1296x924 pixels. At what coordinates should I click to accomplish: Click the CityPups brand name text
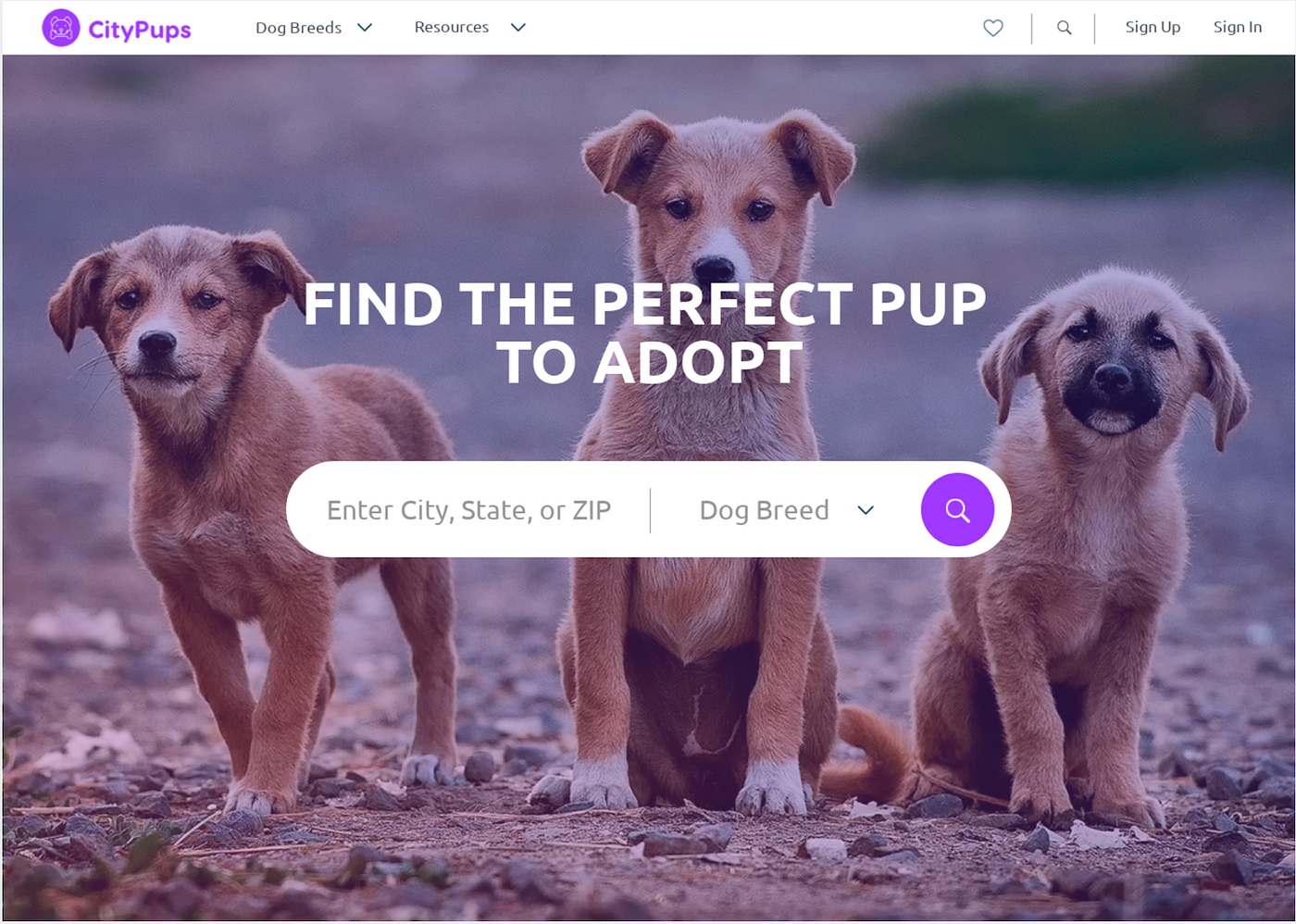click(140, 30)
